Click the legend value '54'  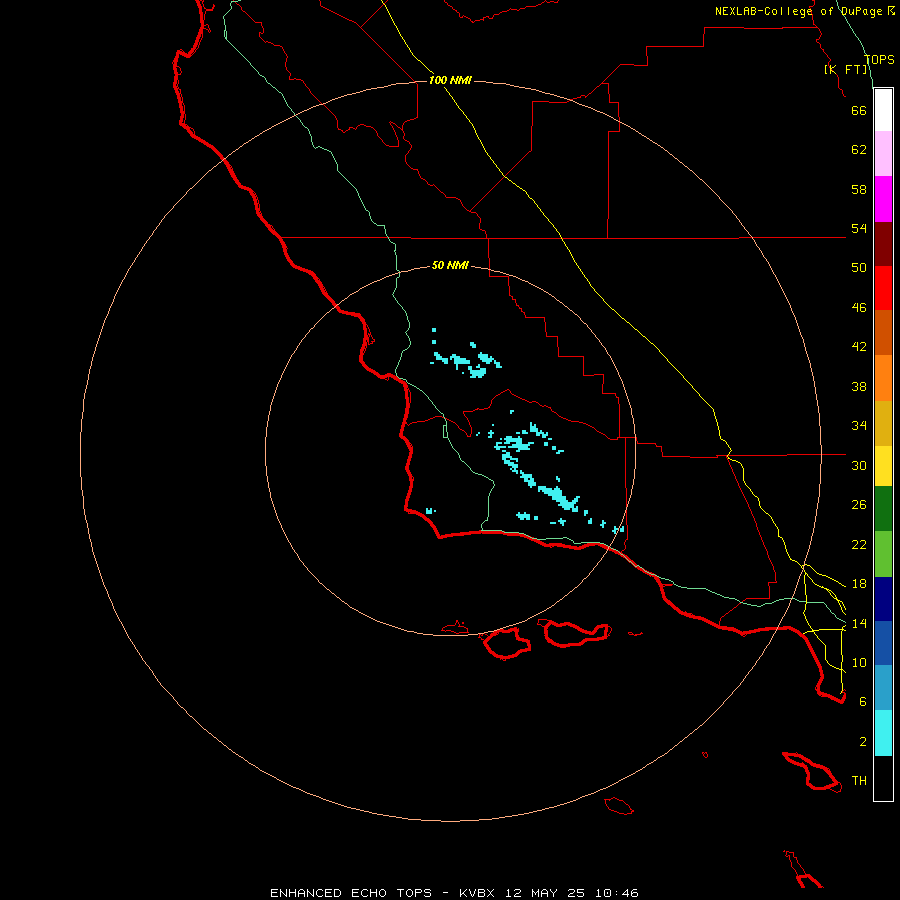(x=859, y=228)
